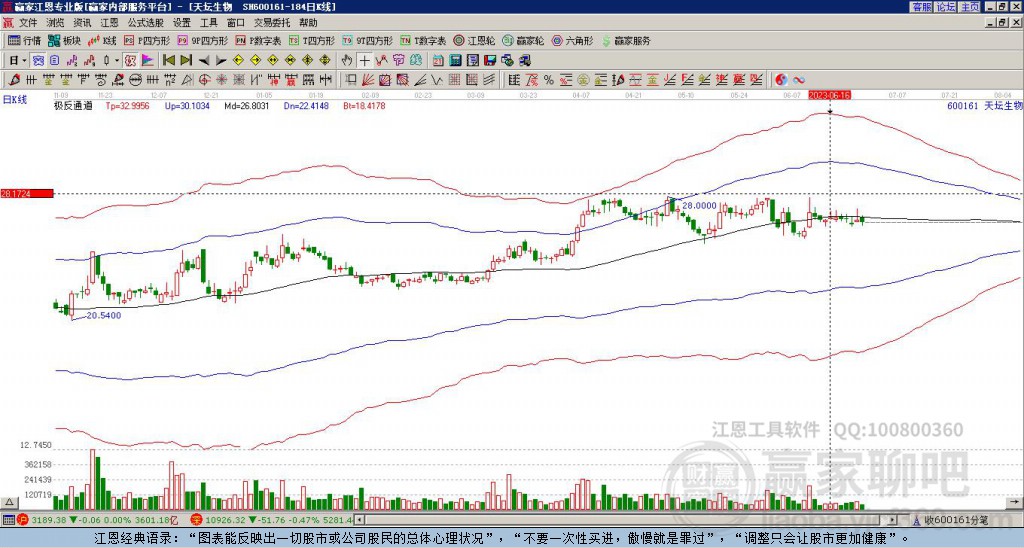This screenshot has height=548, width=1024.
Task: Switch to the K线 chart view
Action: click(x=103, y=40)
